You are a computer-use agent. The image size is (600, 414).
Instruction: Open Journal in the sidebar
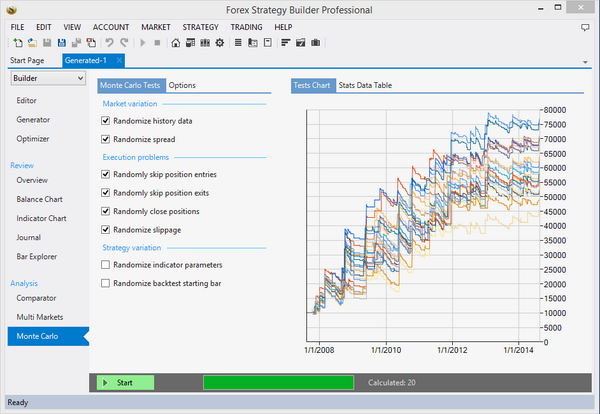click(29, 238)
